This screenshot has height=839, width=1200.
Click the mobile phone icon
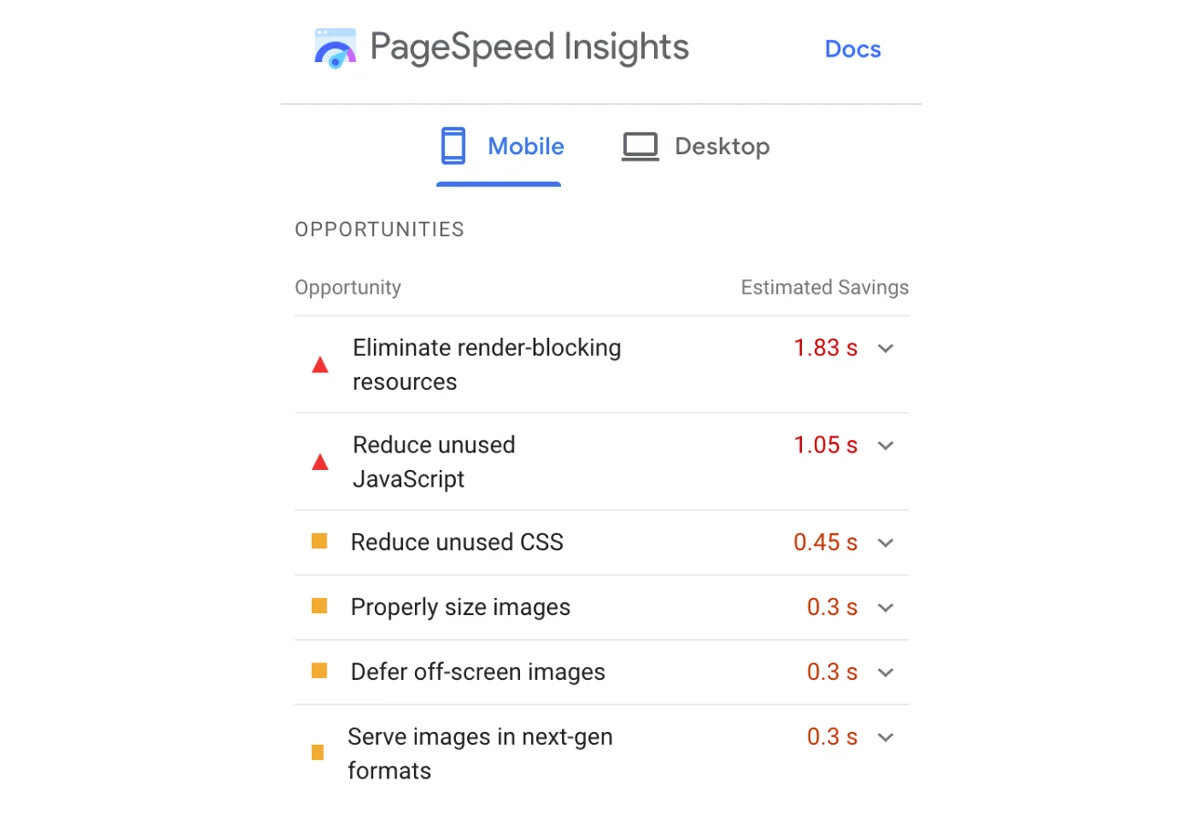453,146
